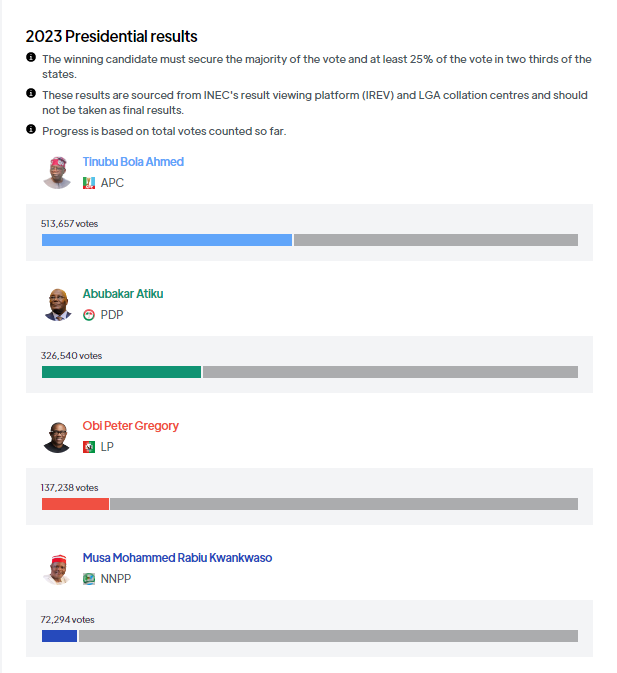Select Musa Mohammed Rabiu Kwankwaso's portrait

(x=58, y=568)
